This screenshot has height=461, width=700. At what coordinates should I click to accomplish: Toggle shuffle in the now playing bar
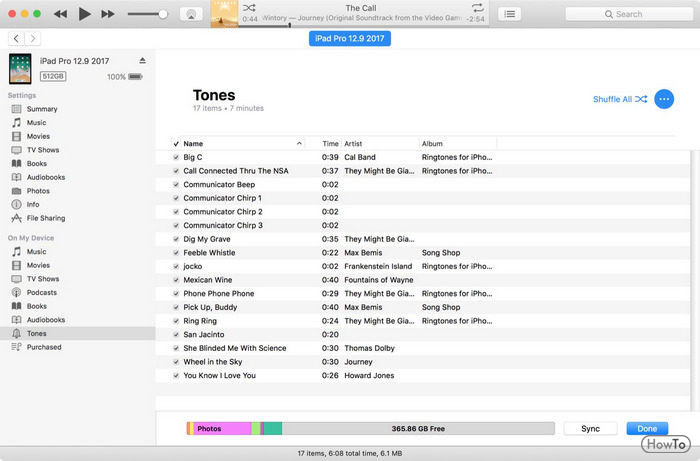[249, 8]
